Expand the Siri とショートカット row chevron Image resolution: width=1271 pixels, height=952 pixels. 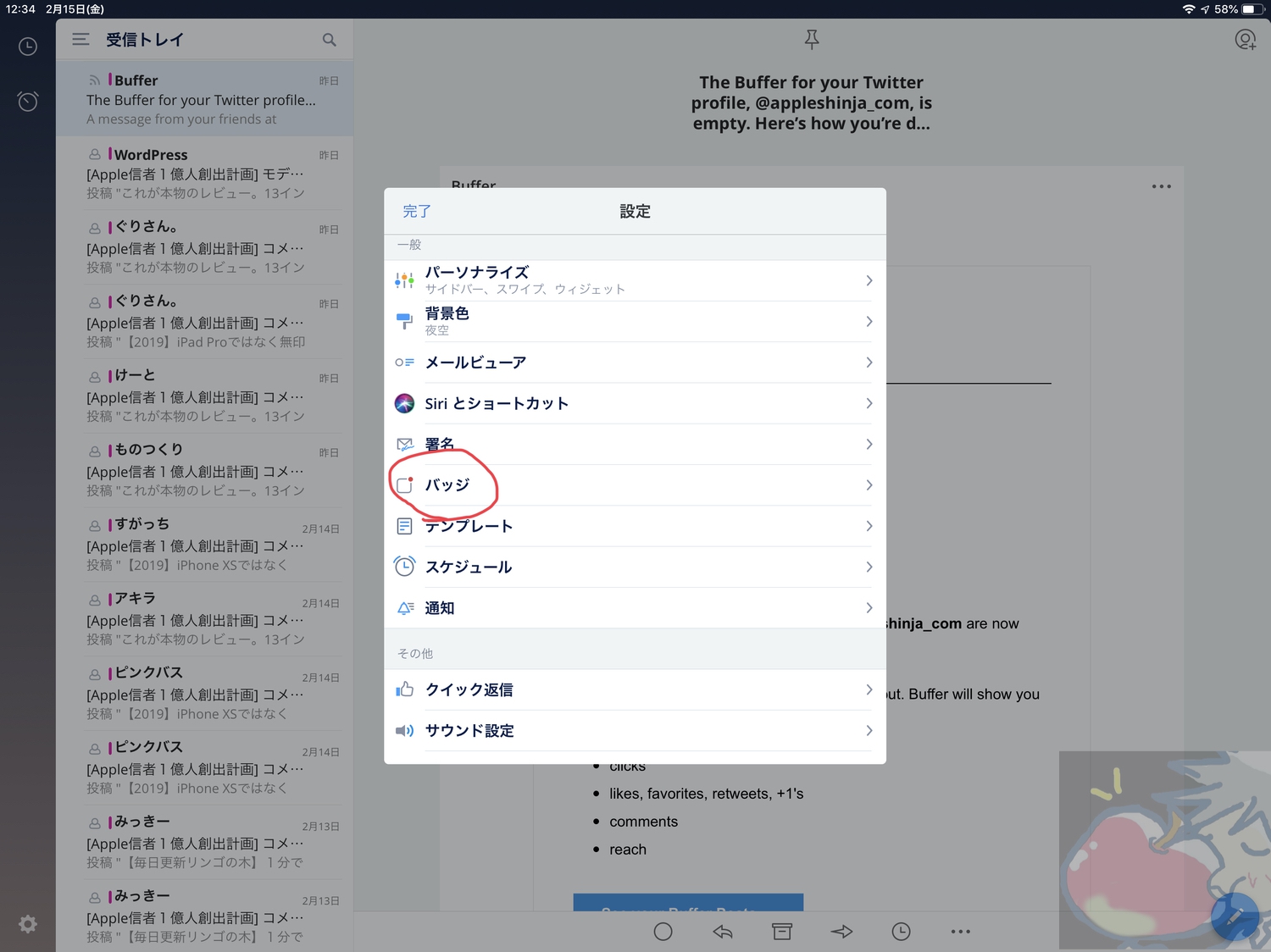pos(869,403)
